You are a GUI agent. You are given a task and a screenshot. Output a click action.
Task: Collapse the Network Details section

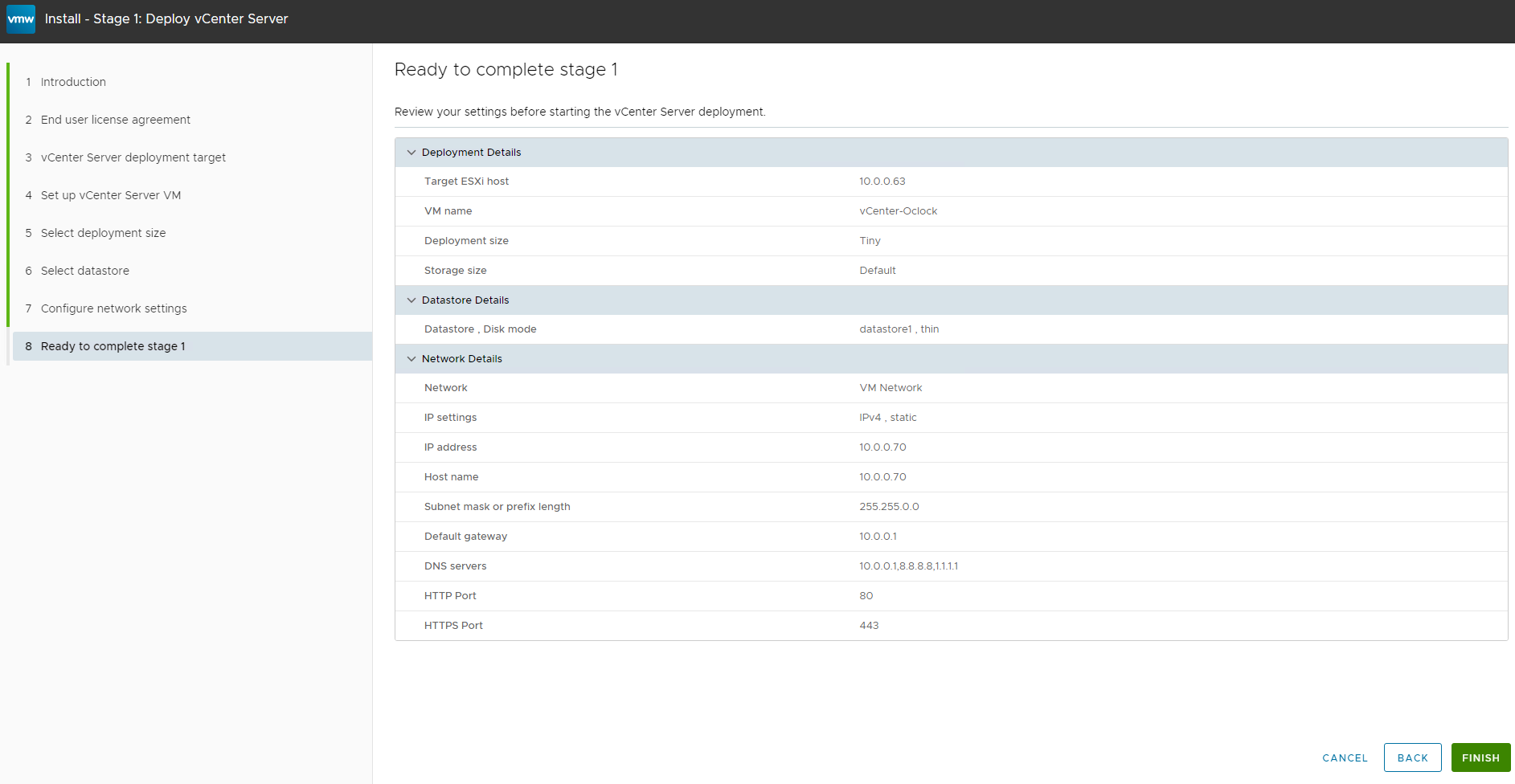[412, 359]
